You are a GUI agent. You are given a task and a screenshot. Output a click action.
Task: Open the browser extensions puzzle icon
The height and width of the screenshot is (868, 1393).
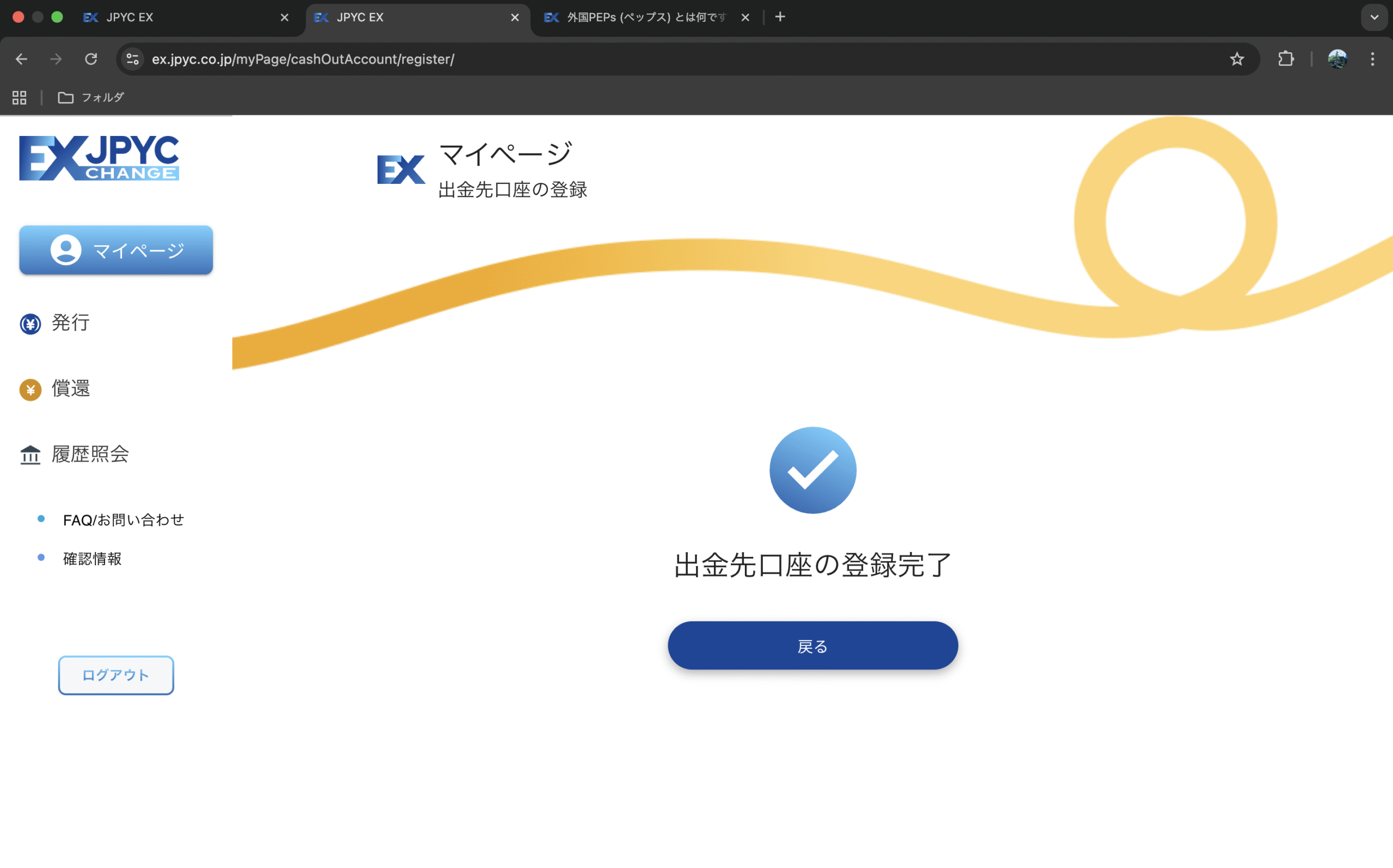(1286, 59)
